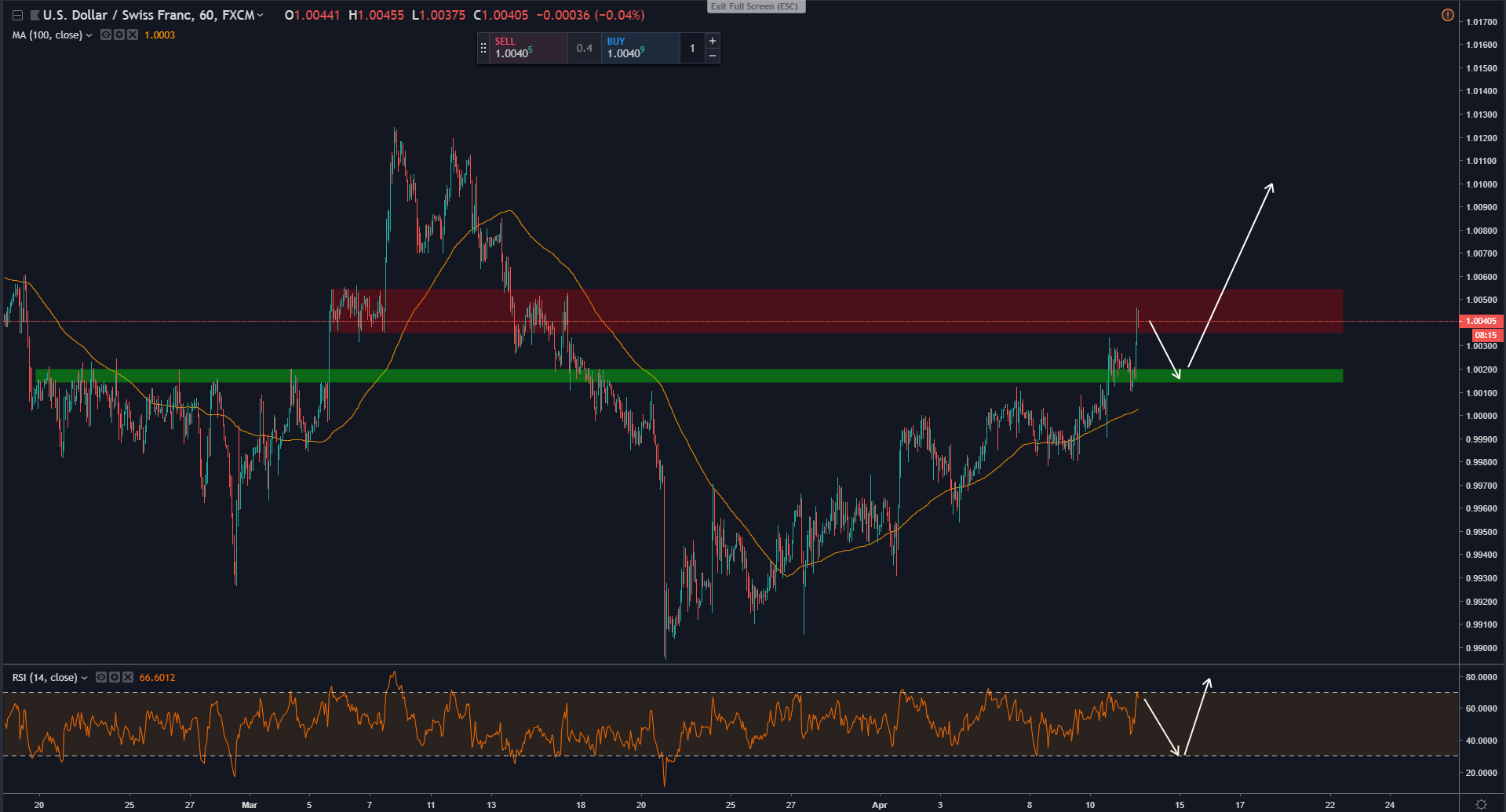This screenshot has height=812, width=1506.
Task: Decrease order quantity with the minus button
Action: pyautogui.click(x=713, y=56)
